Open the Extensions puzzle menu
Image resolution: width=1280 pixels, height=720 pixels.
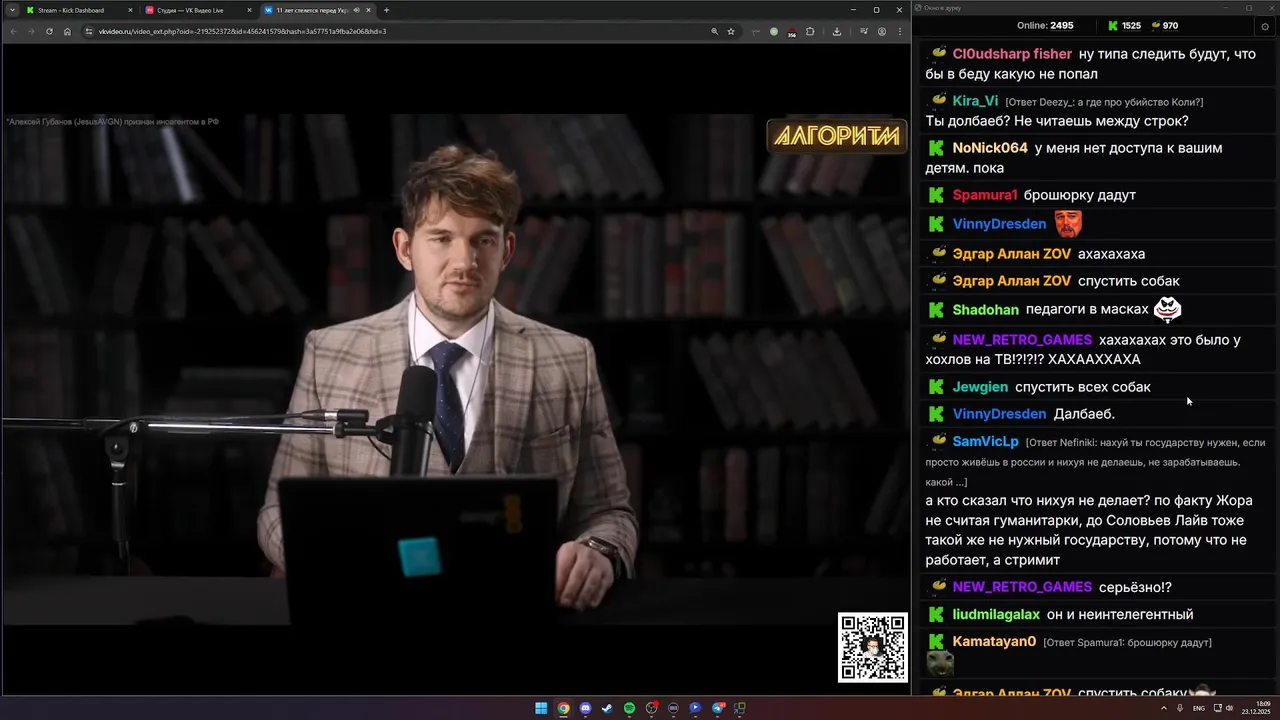click(810, 31)
